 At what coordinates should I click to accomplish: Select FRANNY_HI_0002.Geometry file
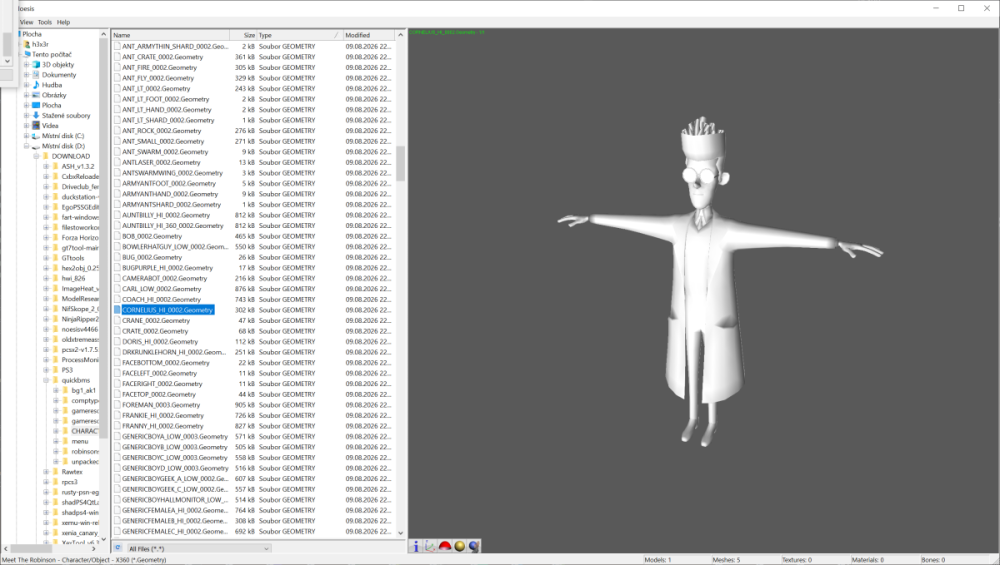coord(163,426)
